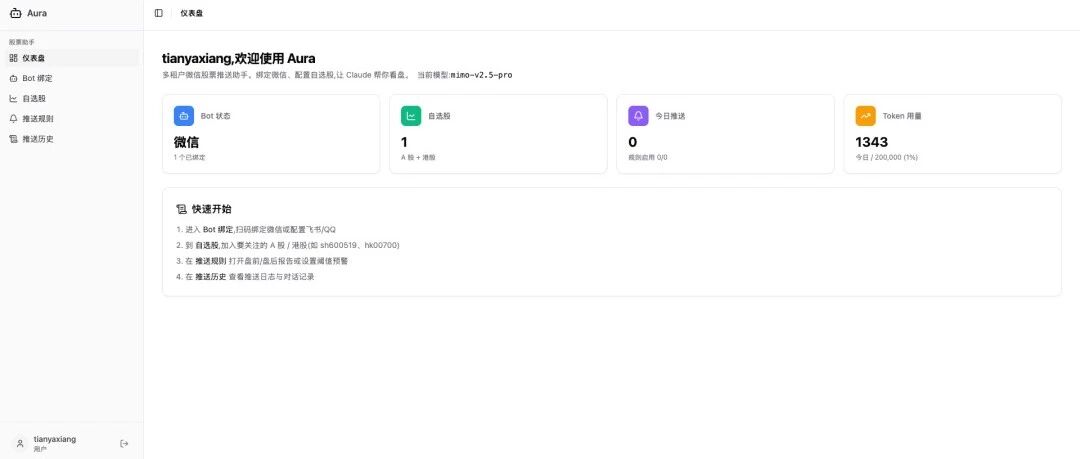
Task: Open 推送规则 sidebar item
Action: click(x=72, y=119)
